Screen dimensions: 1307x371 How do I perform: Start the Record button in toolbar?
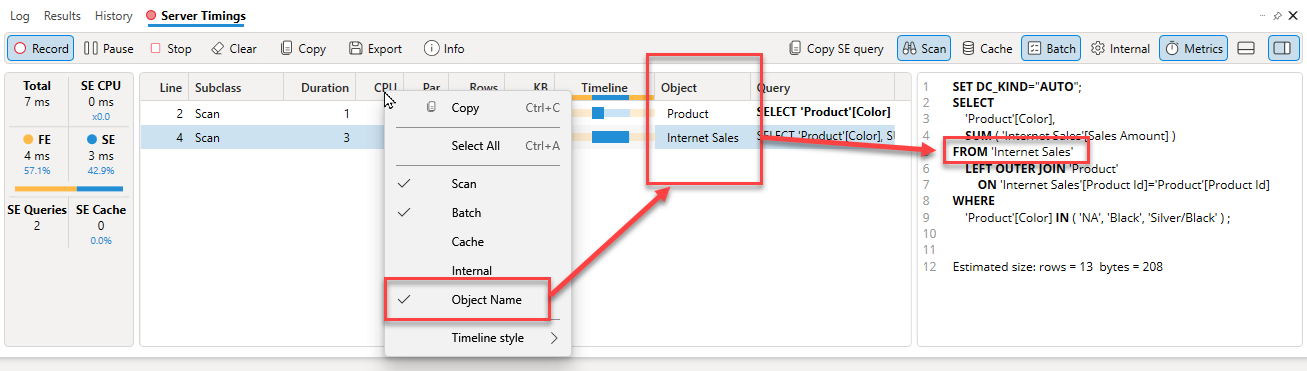pyautogui.click(x=40, y=48)
